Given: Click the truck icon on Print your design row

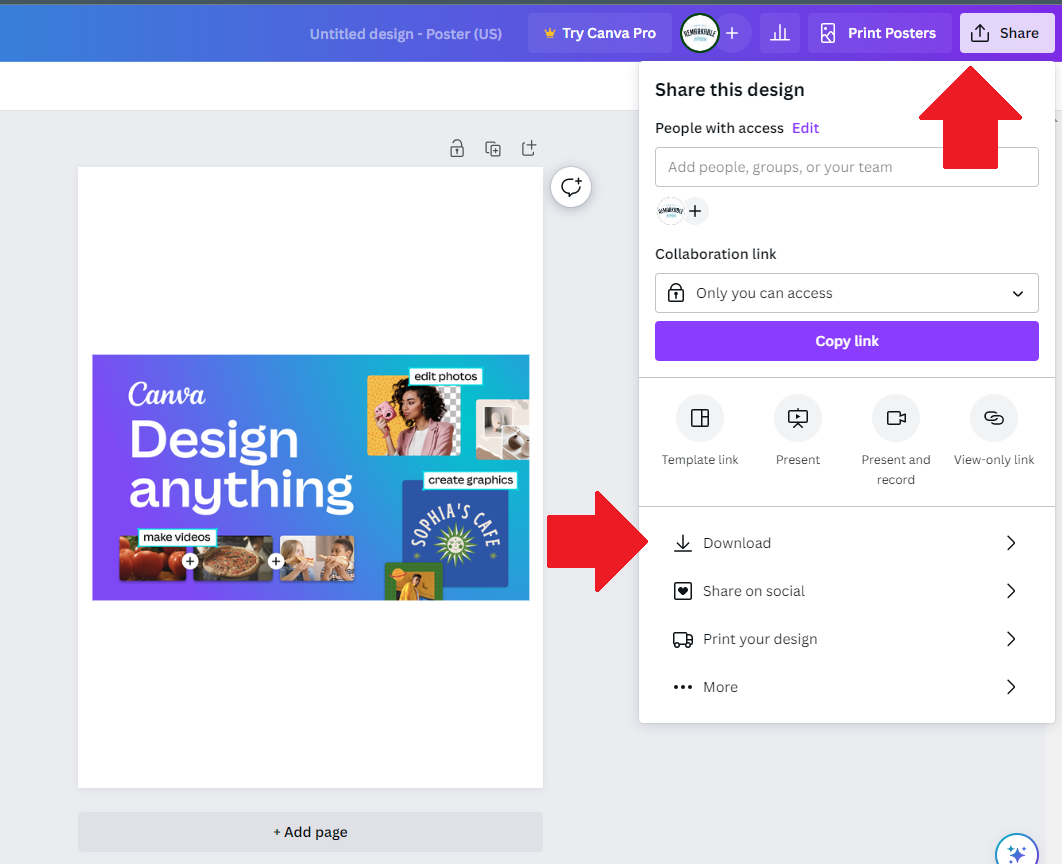Looking at the screenshot, I should [x=683, y=639].
